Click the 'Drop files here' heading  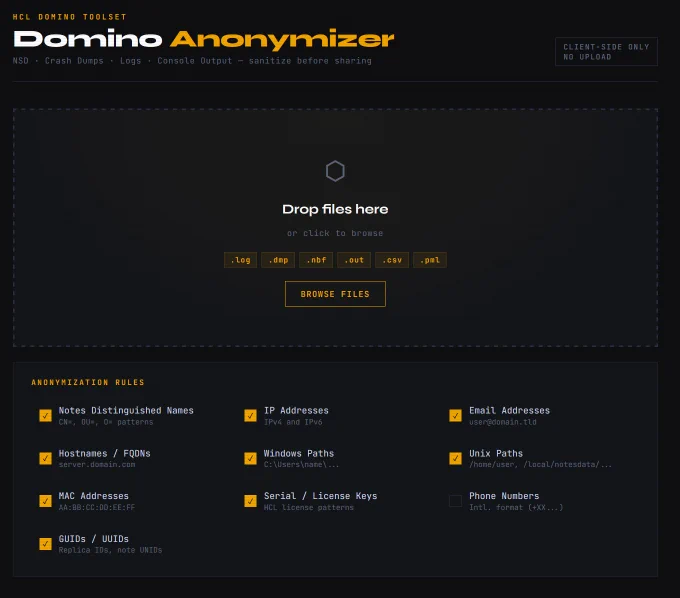coord(335,209)
